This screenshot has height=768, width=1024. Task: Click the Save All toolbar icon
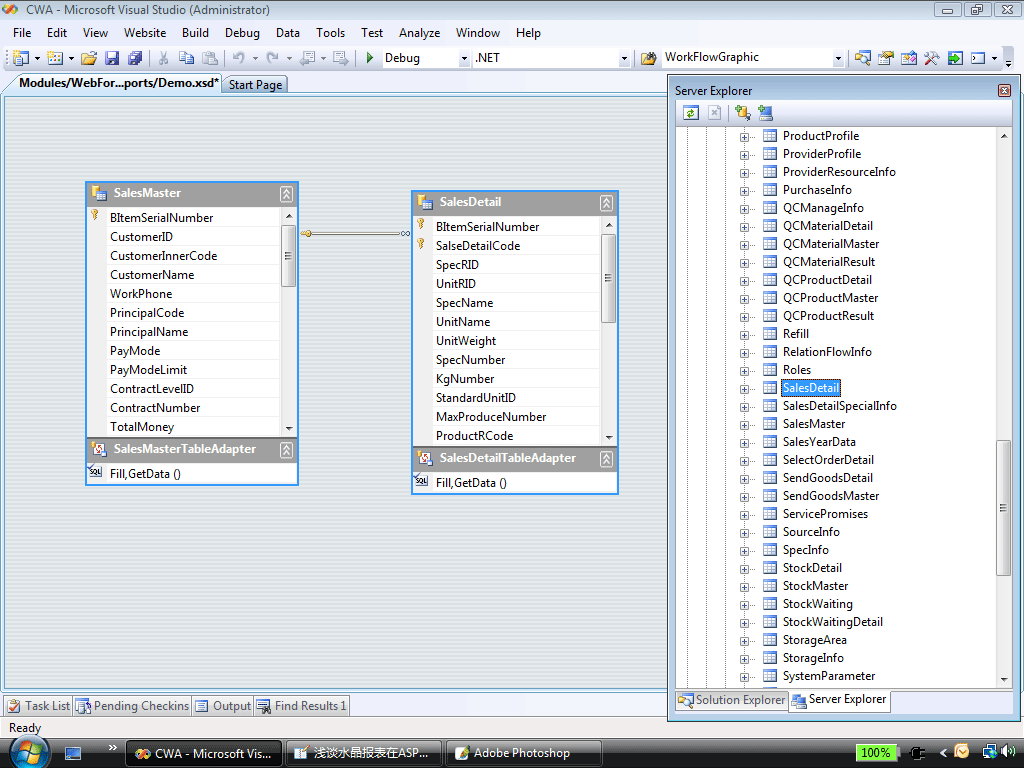[135, 58]
